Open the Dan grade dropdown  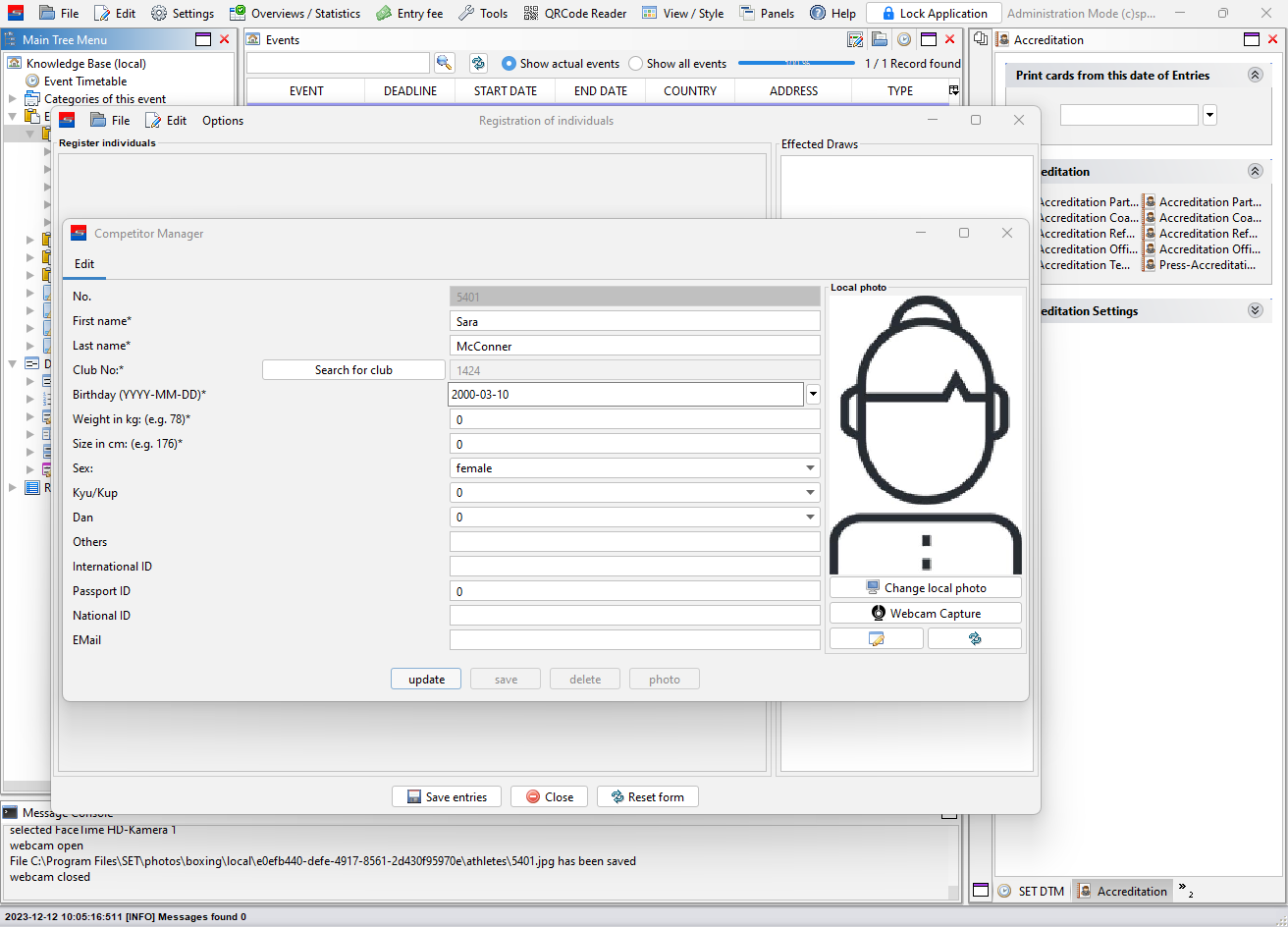tap(634, 518)
